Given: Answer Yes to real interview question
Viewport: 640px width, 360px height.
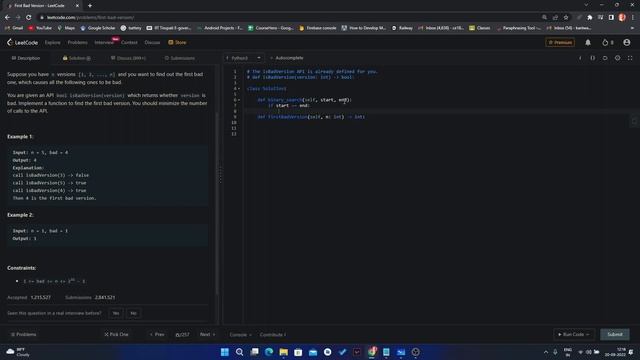Looking at the screenshot, I should (x=116, y=313).
